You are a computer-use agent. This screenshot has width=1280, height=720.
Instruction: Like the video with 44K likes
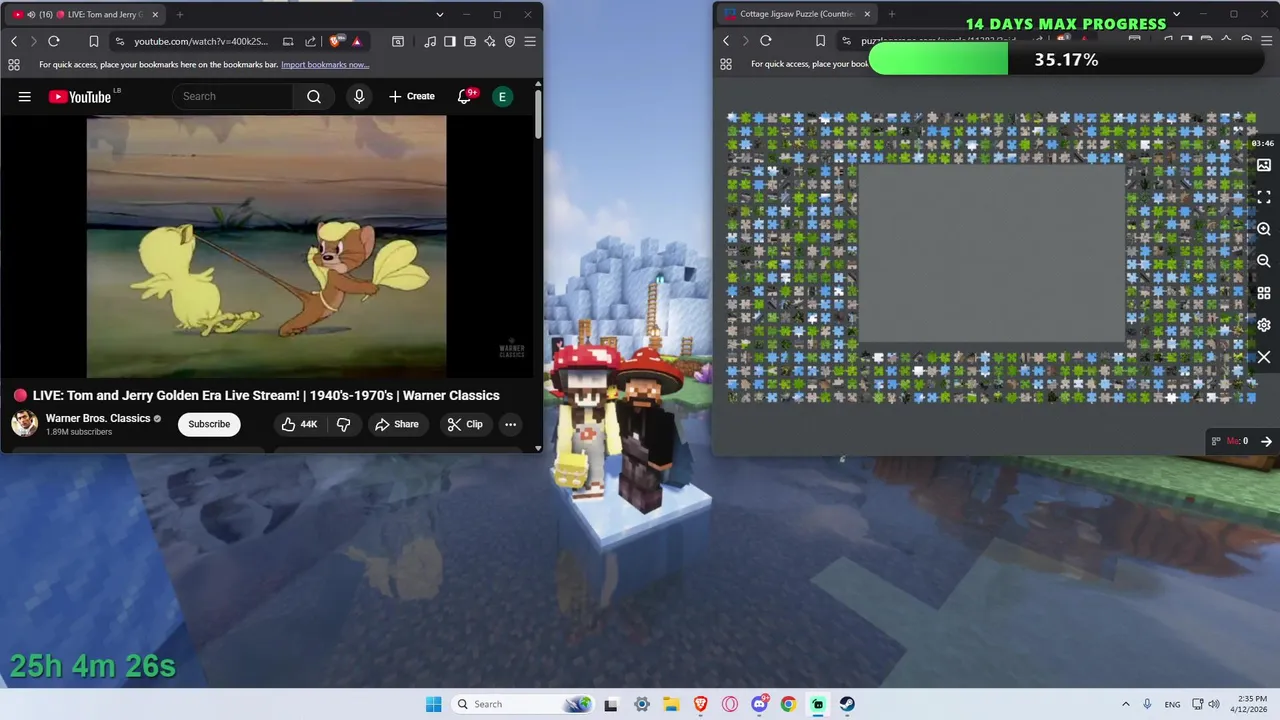[299, 424]
